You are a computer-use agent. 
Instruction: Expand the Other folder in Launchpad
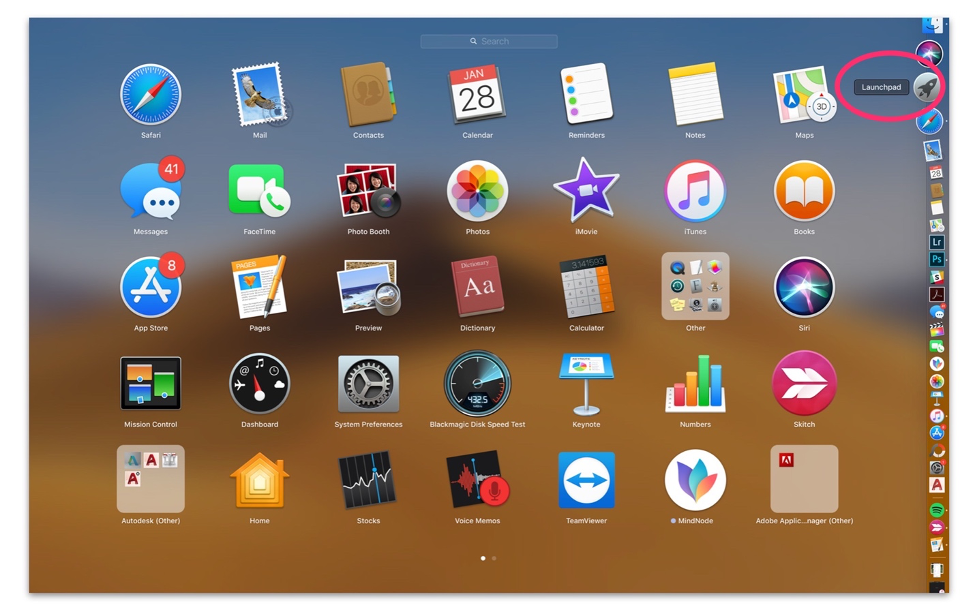tap(695, 286)
